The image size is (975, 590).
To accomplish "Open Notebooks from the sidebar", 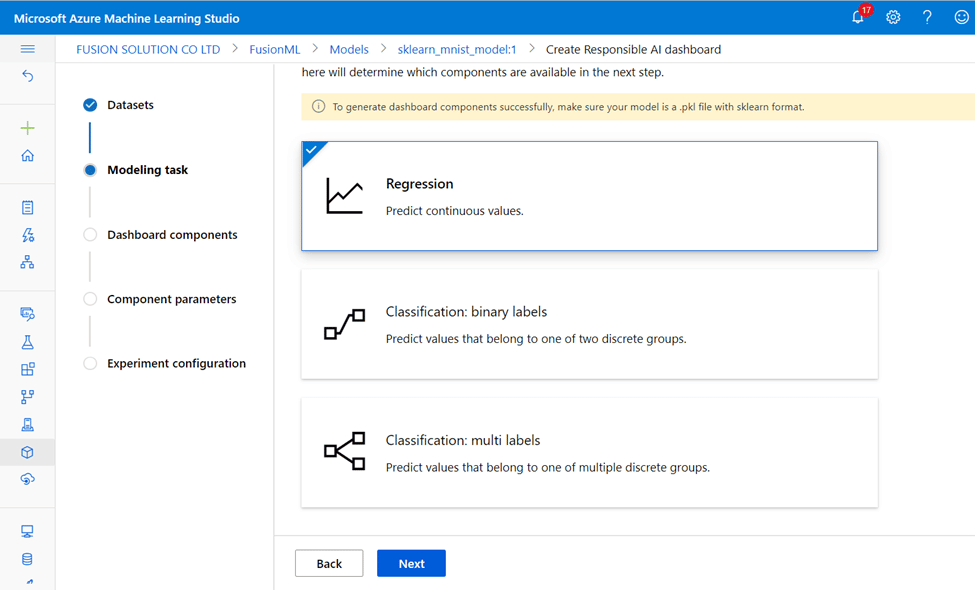I will pos(27,208).
